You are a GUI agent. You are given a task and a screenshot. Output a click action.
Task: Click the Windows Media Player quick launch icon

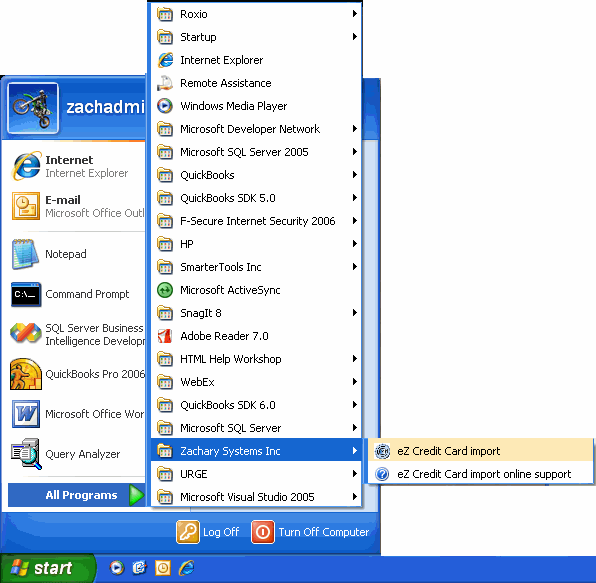coord(116,568)
